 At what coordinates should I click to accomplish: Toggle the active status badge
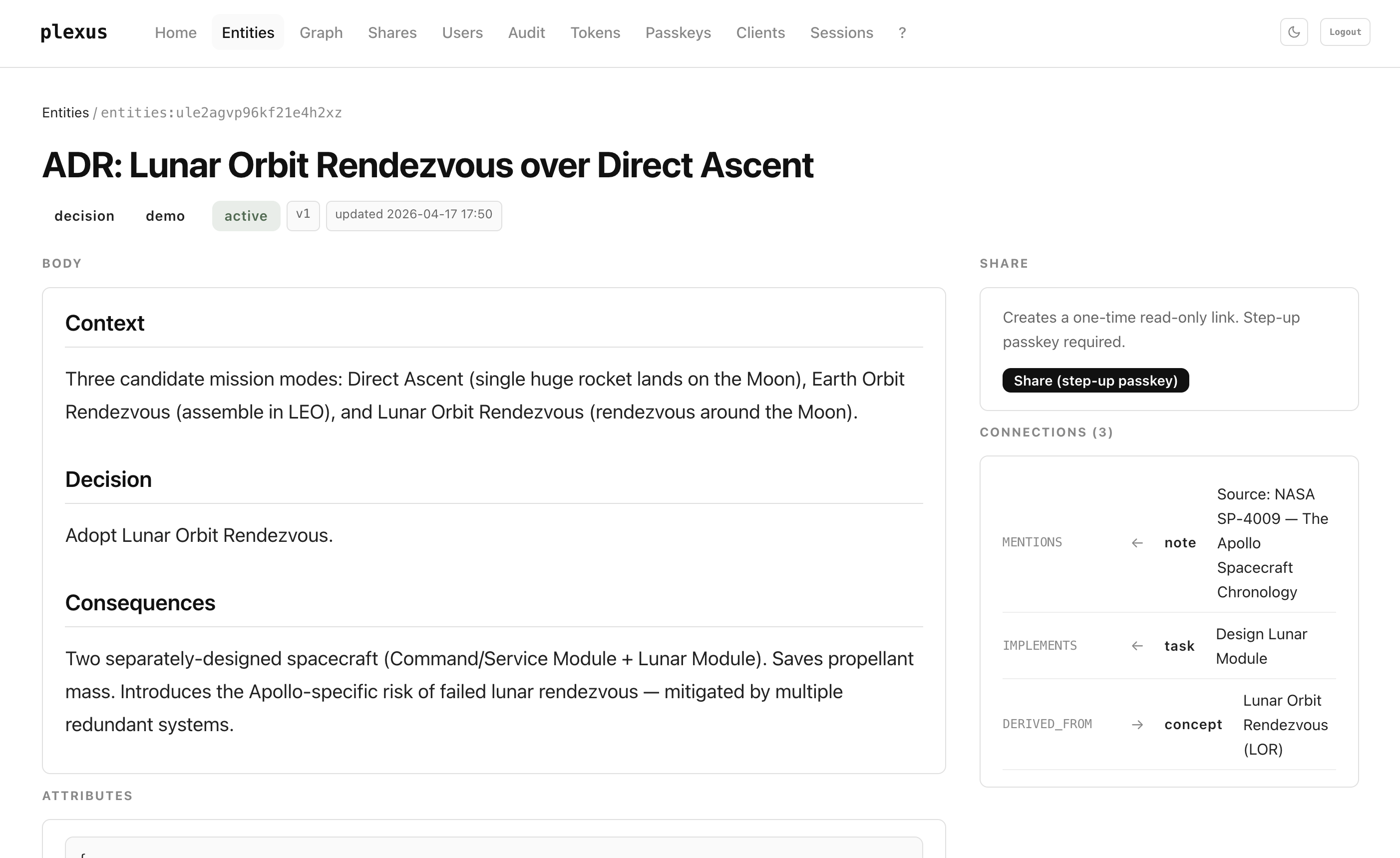[x=246, y=215]
